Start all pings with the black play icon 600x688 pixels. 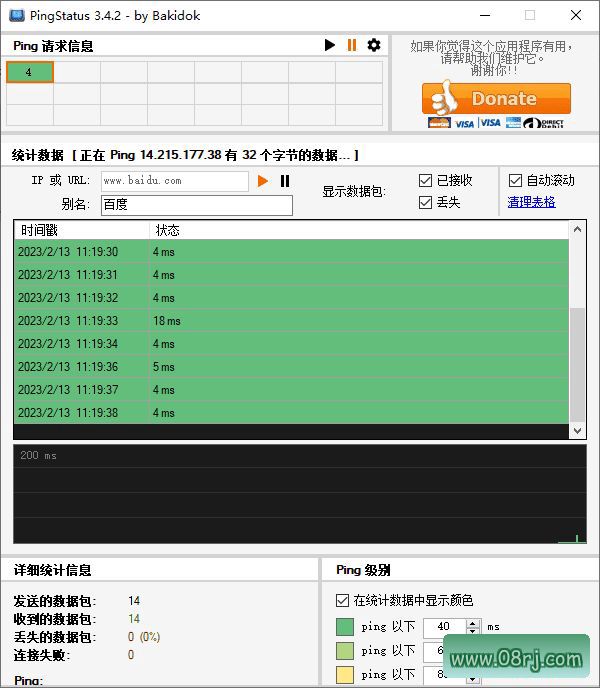click(329, 45)
